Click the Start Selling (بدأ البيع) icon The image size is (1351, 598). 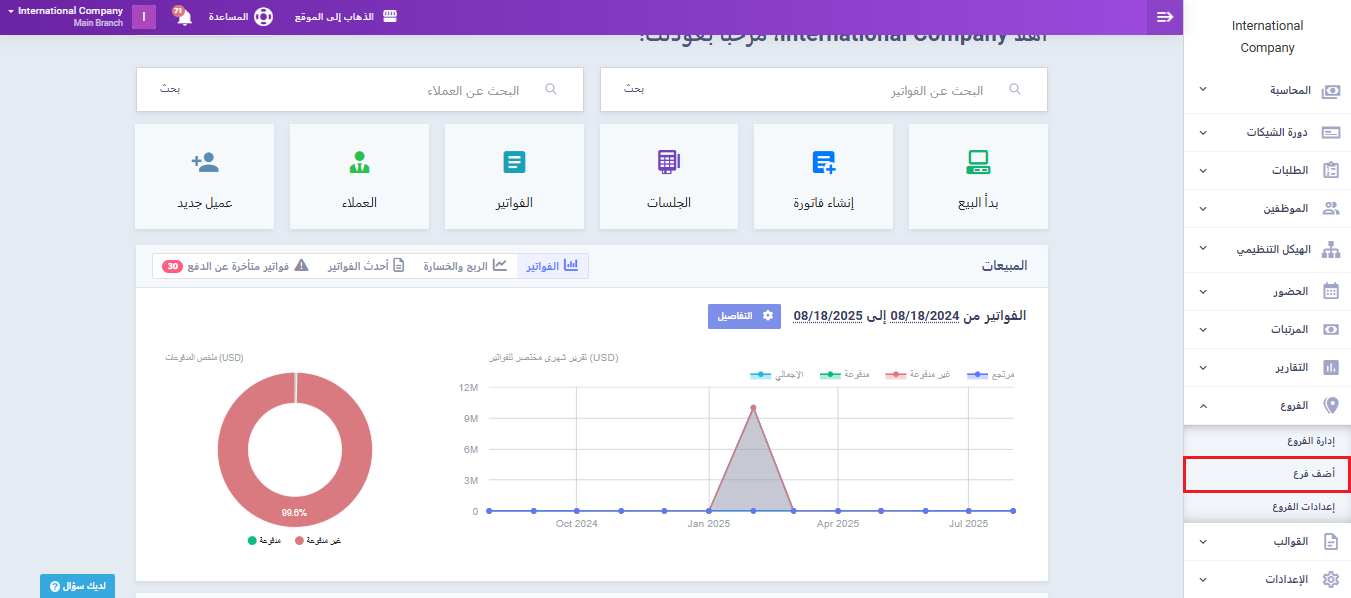click(977, 162)
